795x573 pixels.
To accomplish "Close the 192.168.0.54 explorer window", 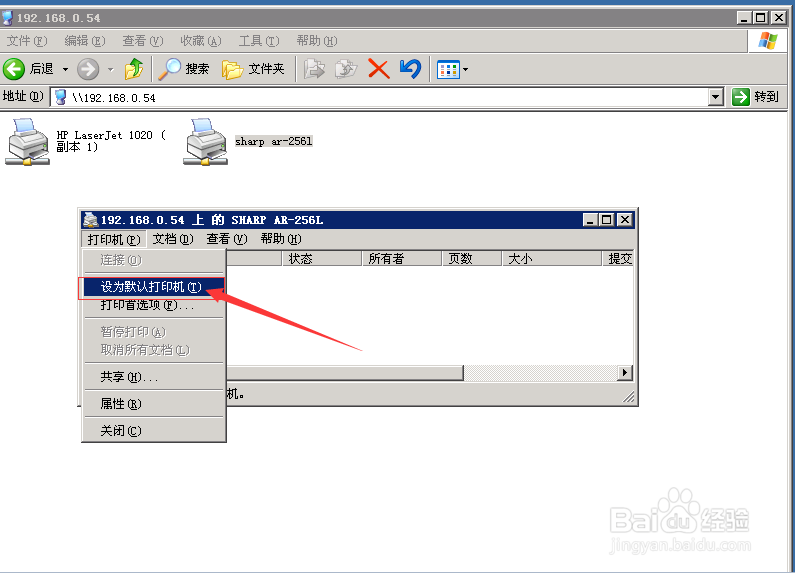I will coord(779,18).
